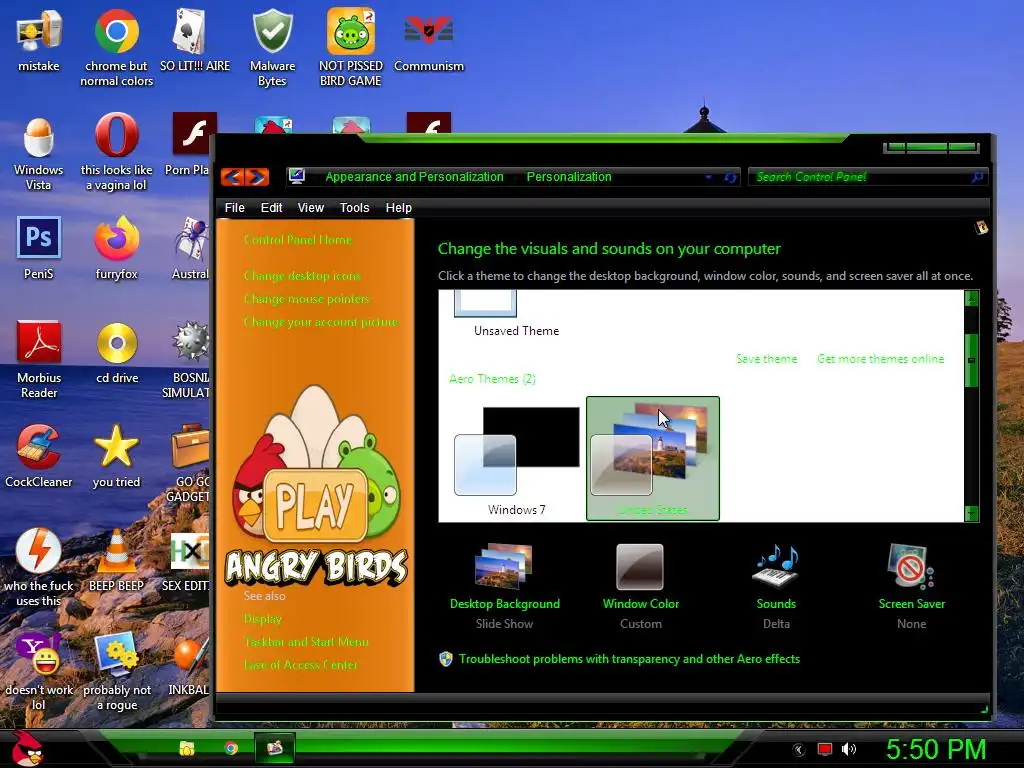Open the 'probably not a rogue' icon

pyautogui.click(x=117, y=671)
